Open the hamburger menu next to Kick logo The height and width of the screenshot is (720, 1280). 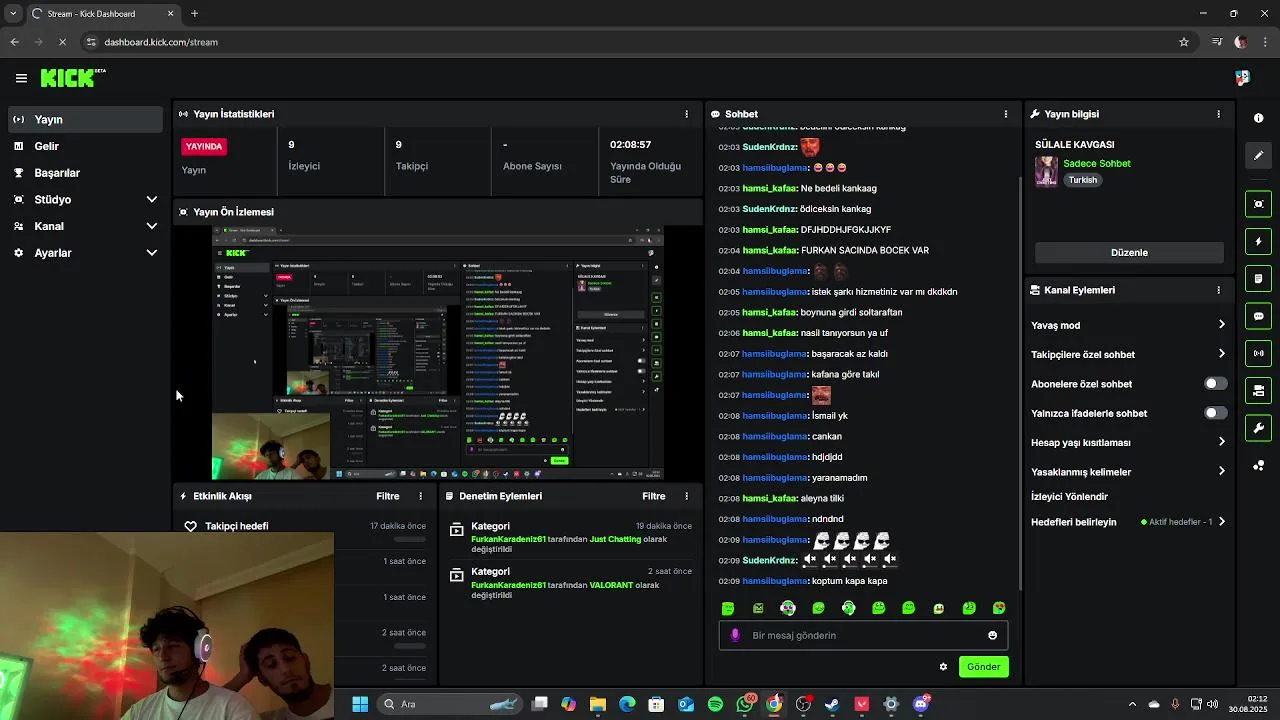click(x=21, y=78)
